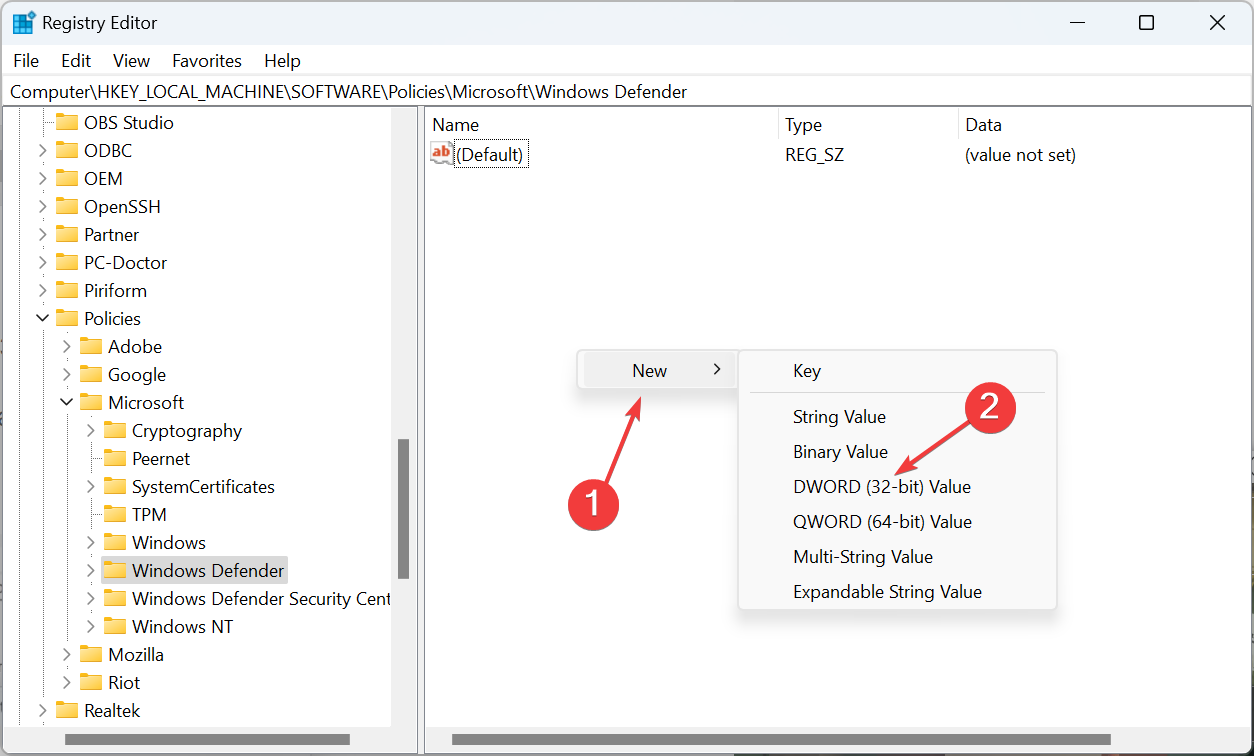Collapse the Microsoft key
This screenshot has width=1254, height=756.
point(67,403)
